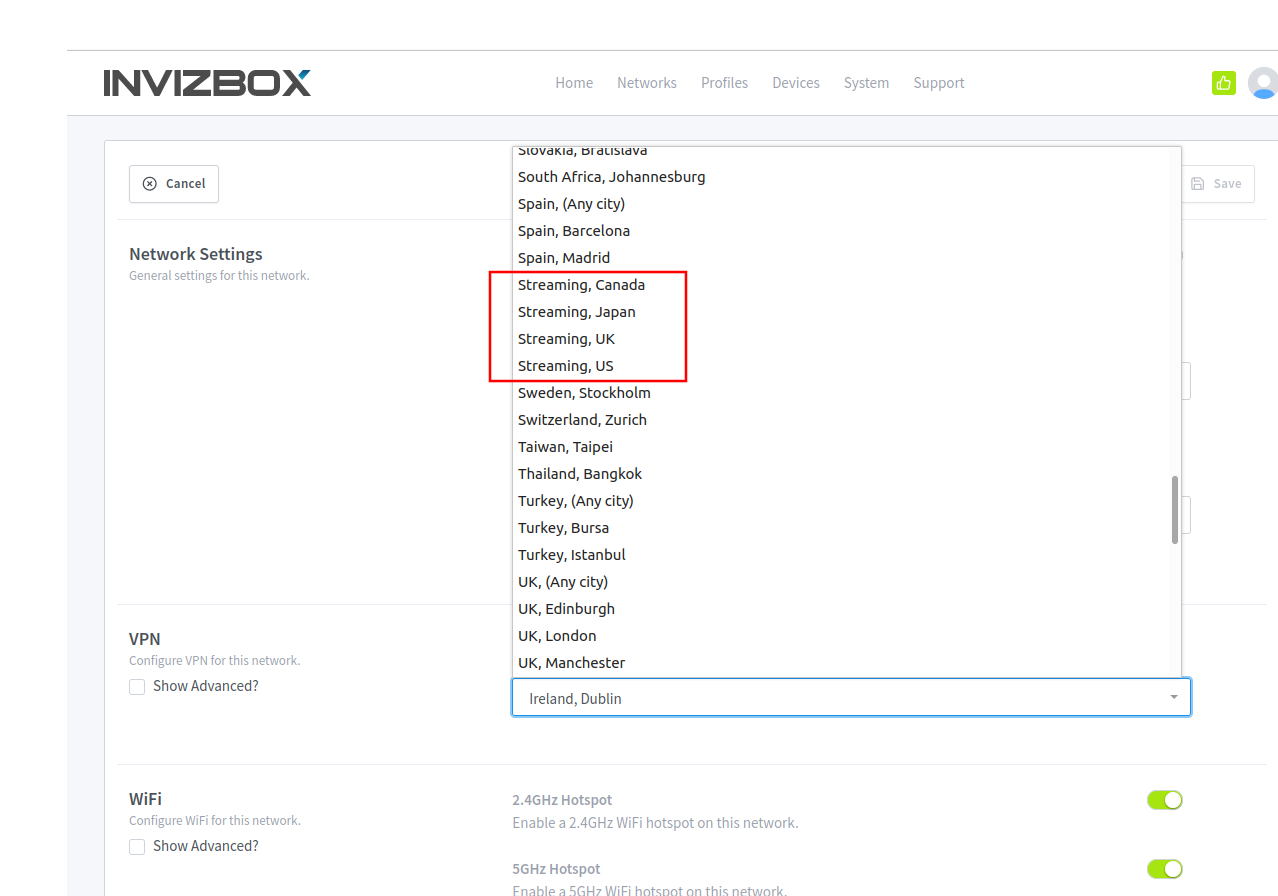Viewport: 1278px width, 896px height.
Task: Open the user profile avatar
Action: point(1264,83)
